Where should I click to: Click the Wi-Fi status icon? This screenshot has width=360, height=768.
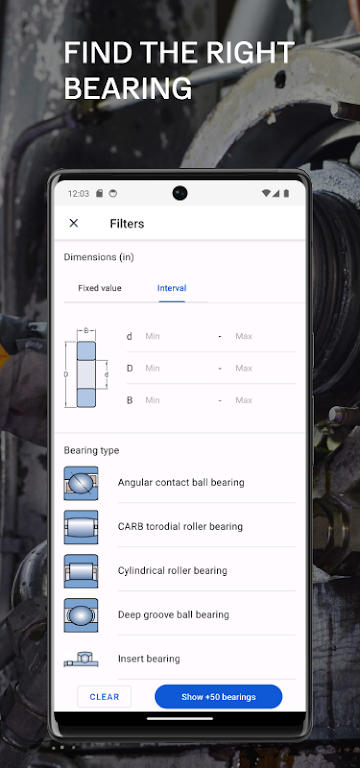(x=266, y=193)
